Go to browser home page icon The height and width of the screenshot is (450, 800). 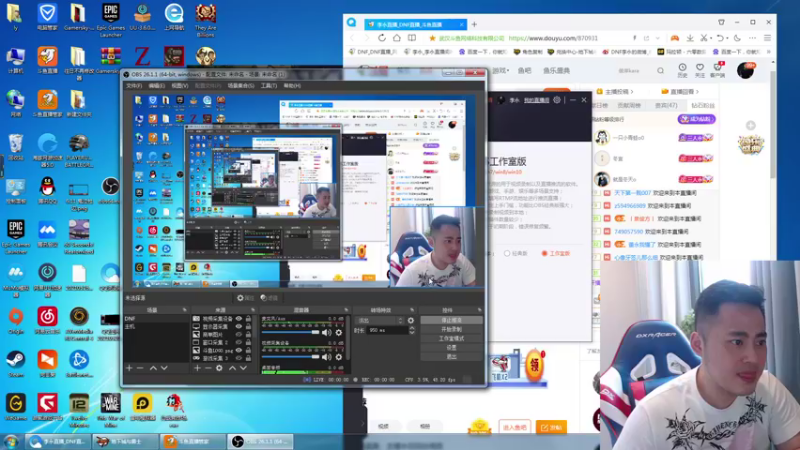(x=396, y=38)
